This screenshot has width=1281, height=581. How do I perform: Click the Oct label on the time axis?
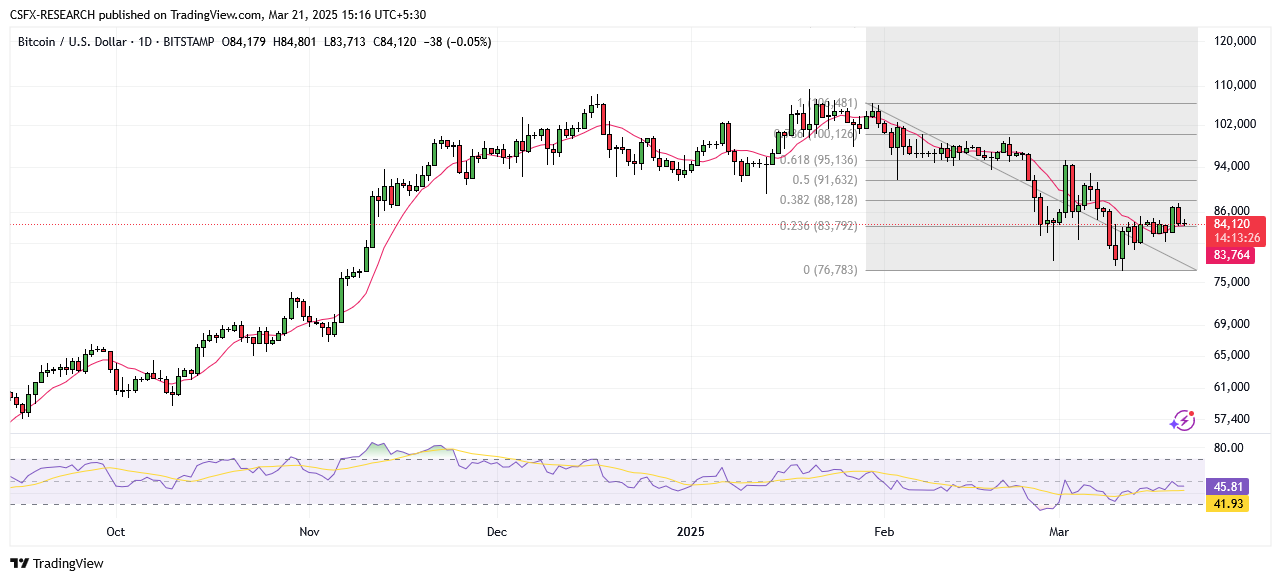point(116,533)
